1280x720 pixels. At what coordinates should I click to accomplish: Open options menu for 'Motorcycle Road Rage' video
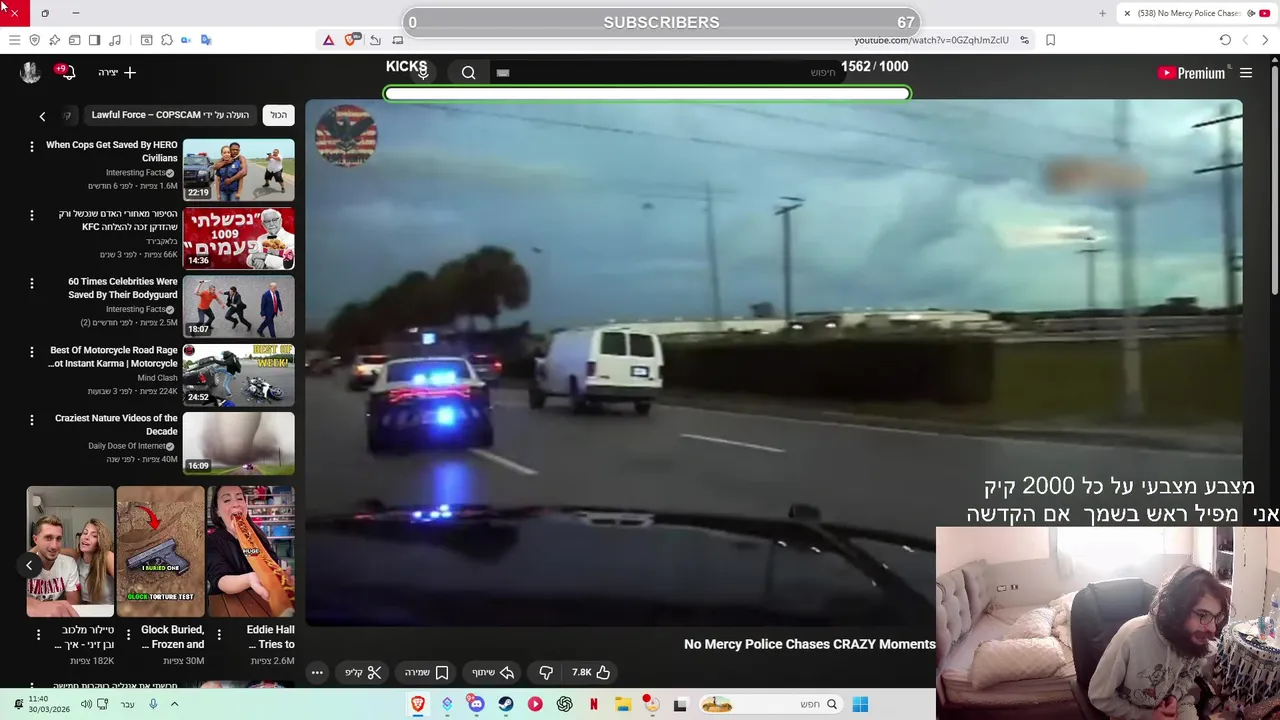point(31,351)
